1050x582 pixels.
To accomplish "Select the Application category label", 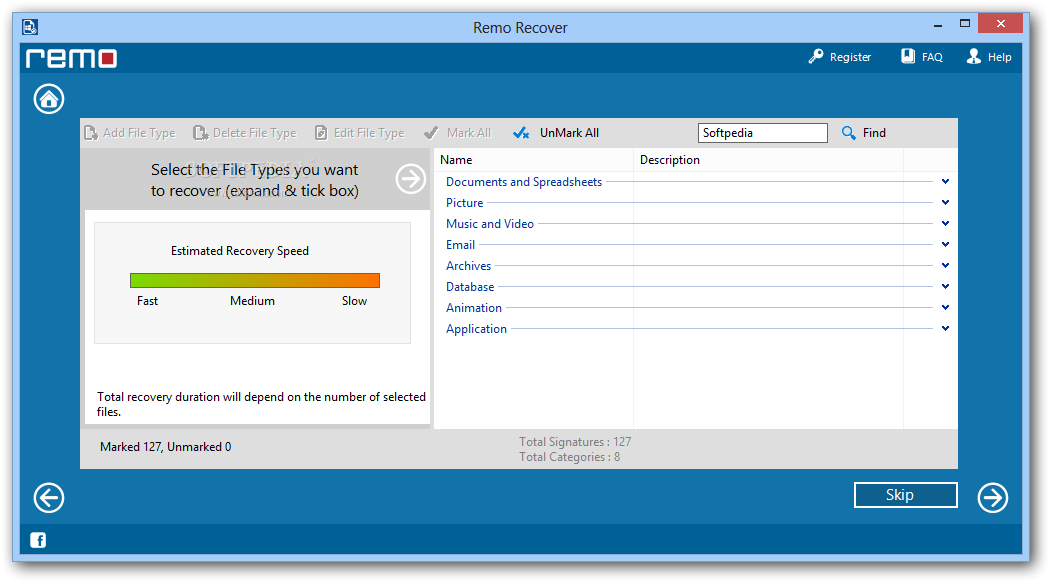I will (477, 329).
